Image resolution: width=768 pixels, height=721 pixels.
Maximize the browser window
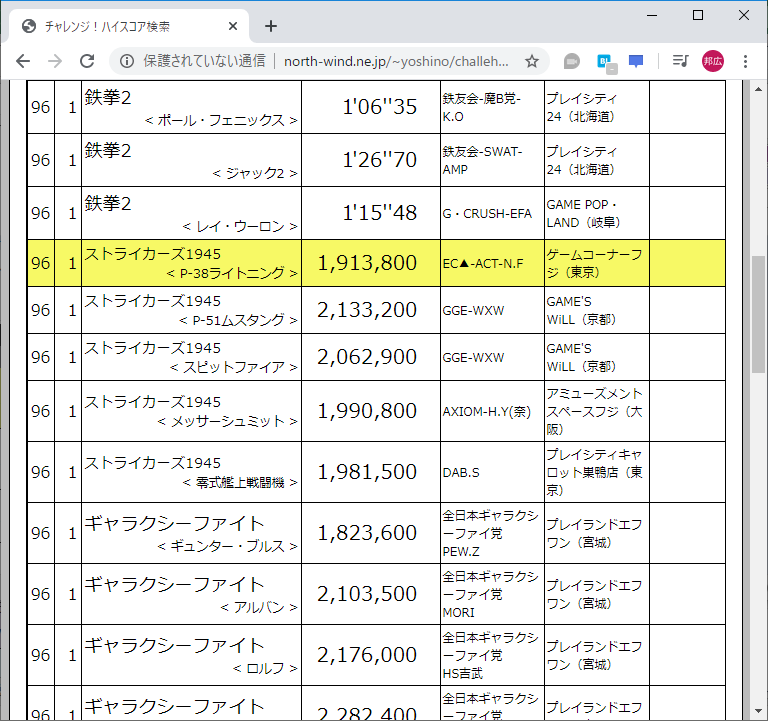tap(698, 15)
